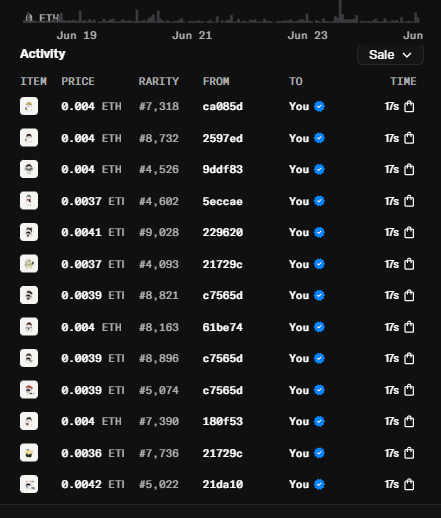Click verified badge in the #8,821 row
Screen dimensions: 441x518
(319, 295)
